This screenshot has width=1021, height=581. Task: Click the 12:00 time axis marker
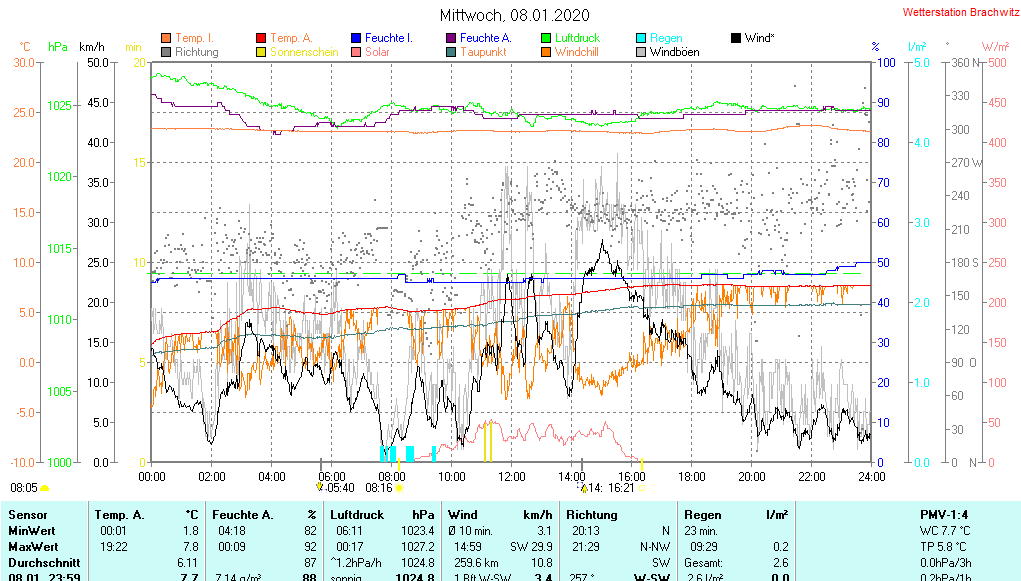tap(511, 476)
